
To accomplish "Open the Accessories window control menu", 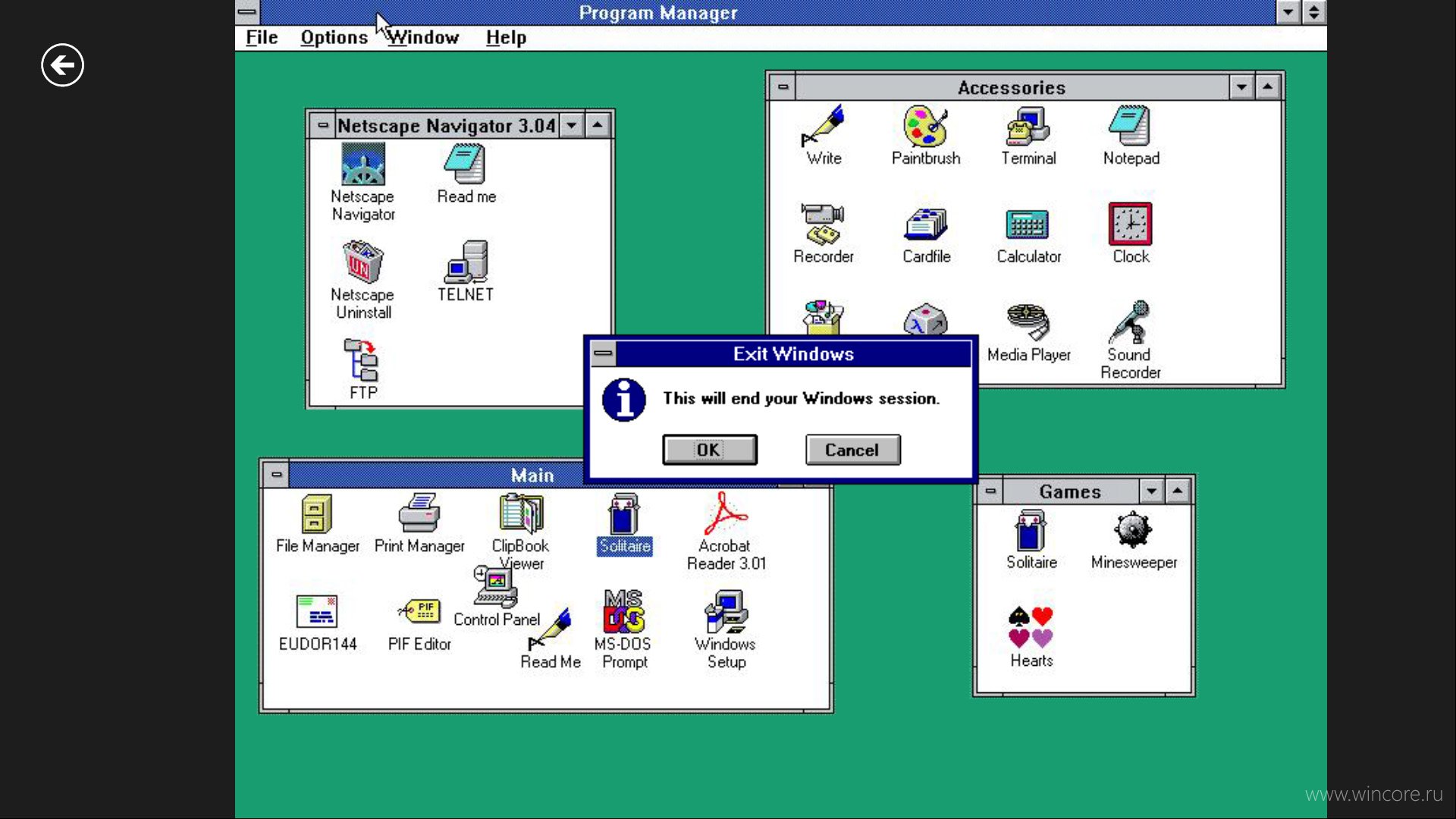I will click(x=783, y=87).
